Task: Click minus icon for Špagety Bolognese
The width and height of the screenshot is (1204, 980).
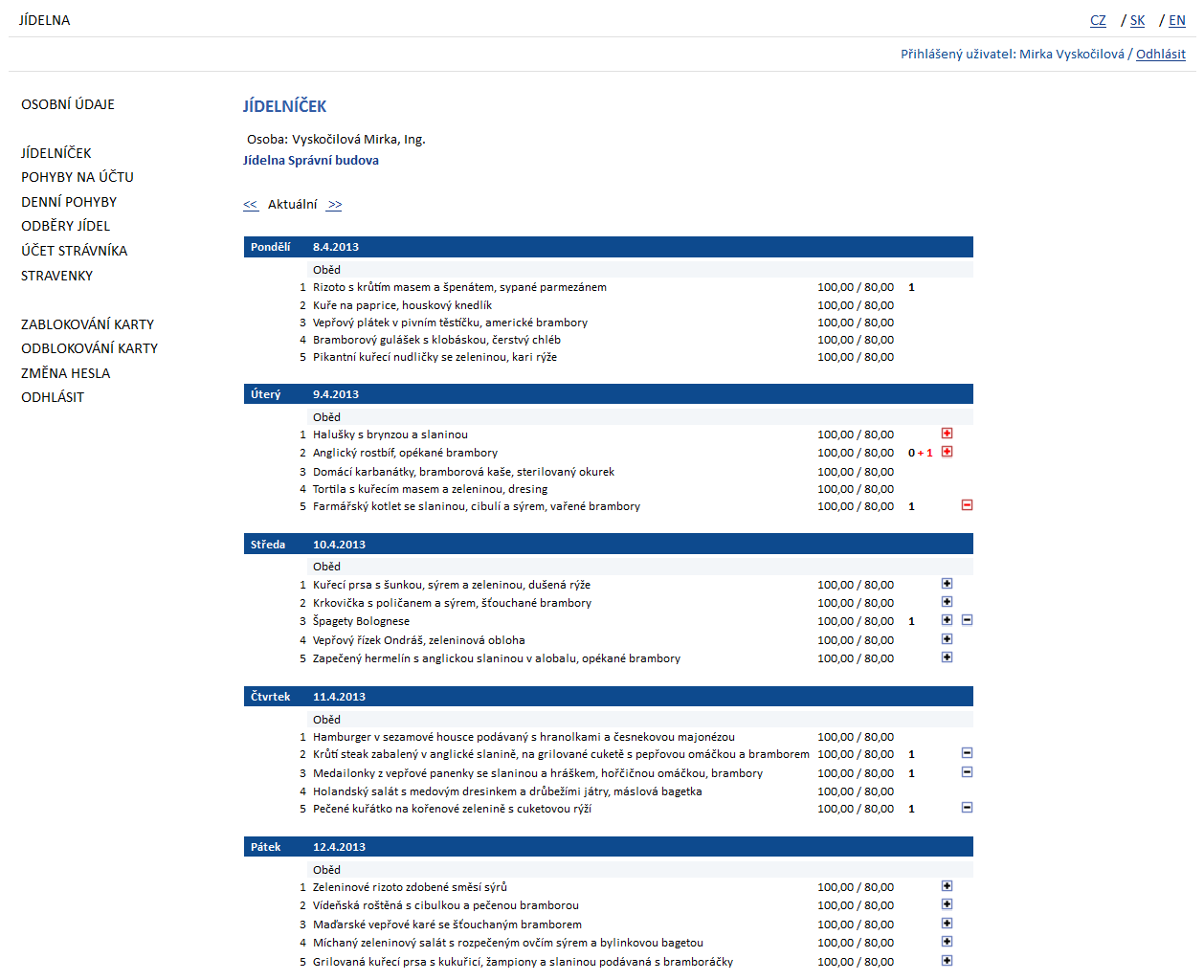Action: tap(967, 620)
